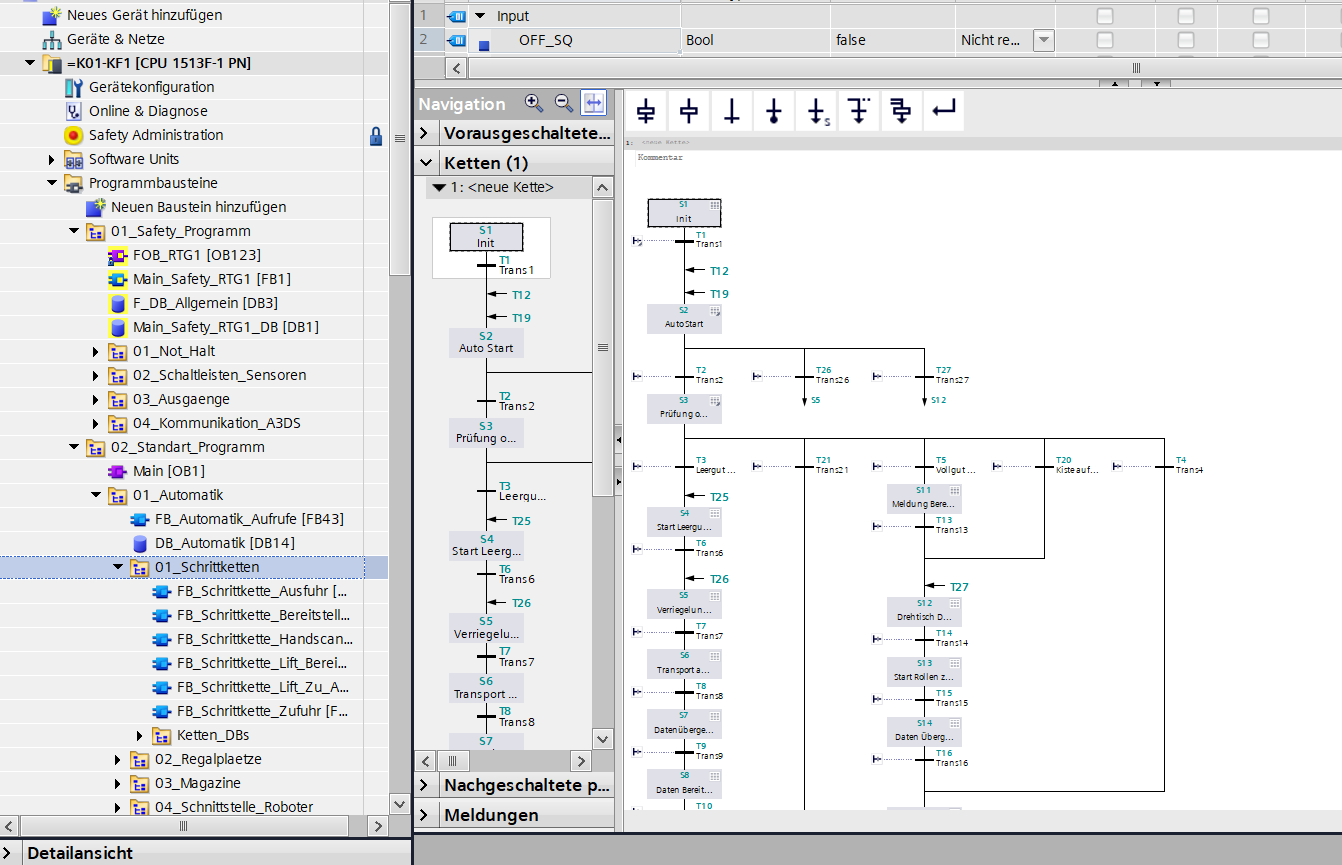This screenshot has height=865, width=1342.
Task: Open the Meldungen section
Action: (424, 815)
